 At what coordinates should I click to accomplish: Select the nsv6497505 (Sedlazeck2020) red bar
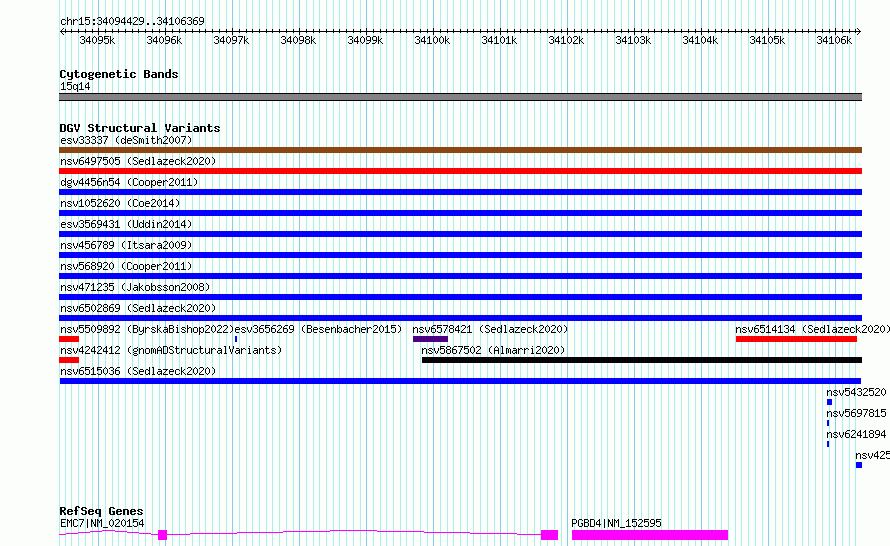tap(460, 171)
